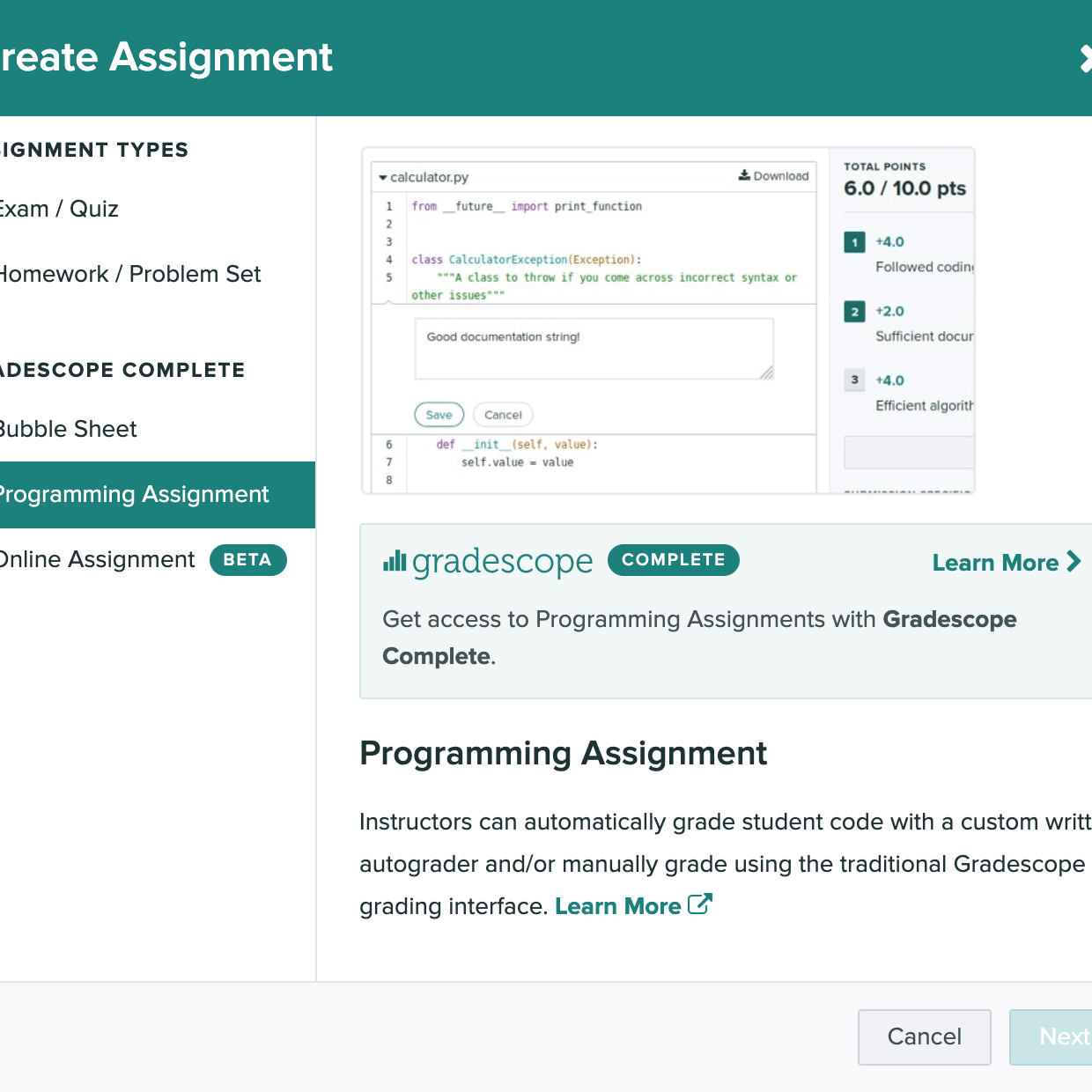Select the Exam / Quiz assignment type
The height and width of the screenshot is (1092, 1092).
point(59,209)
